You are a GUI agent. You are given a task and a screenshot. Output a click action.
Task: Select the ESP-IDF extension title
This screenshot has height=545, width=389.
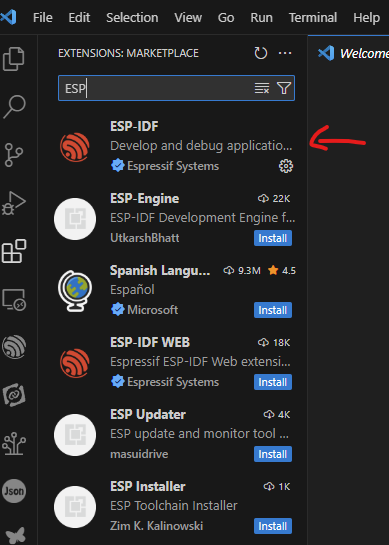tap(134, 126)
